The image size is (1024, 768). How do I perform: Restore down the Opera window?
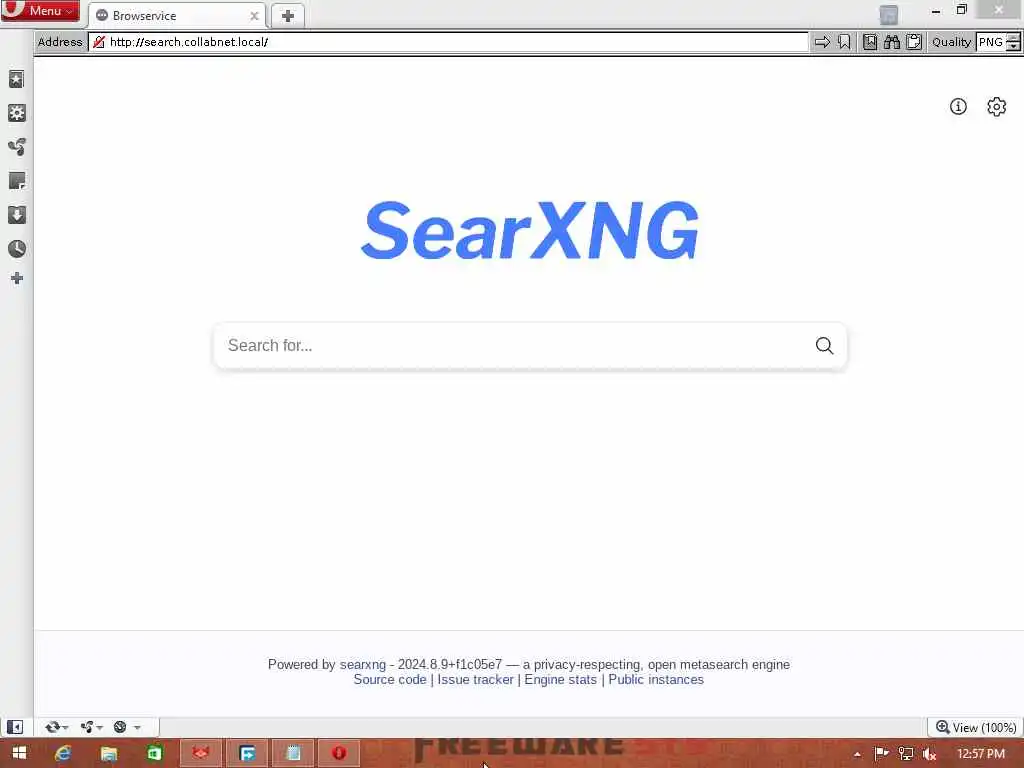(961, 10)
